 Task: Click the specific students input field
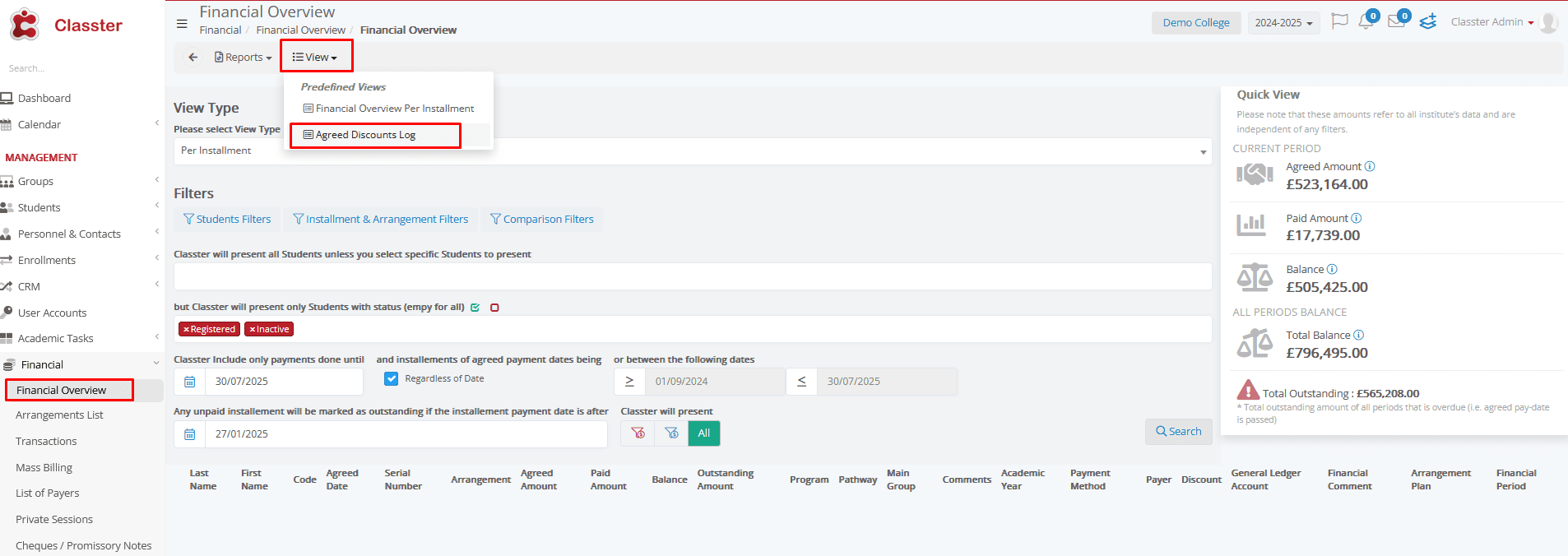click(x=693, y=276)
